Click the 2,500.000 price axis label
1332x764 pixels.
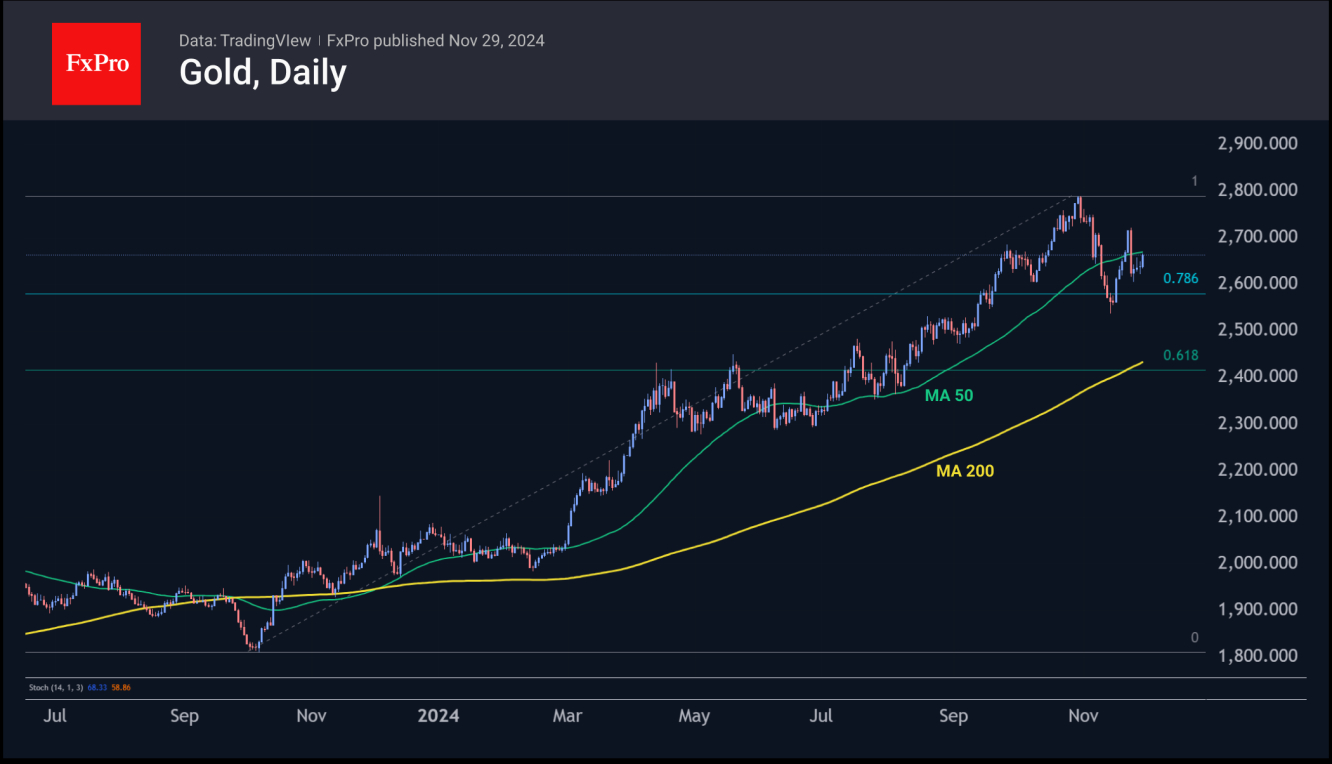tap(1258, 330)
